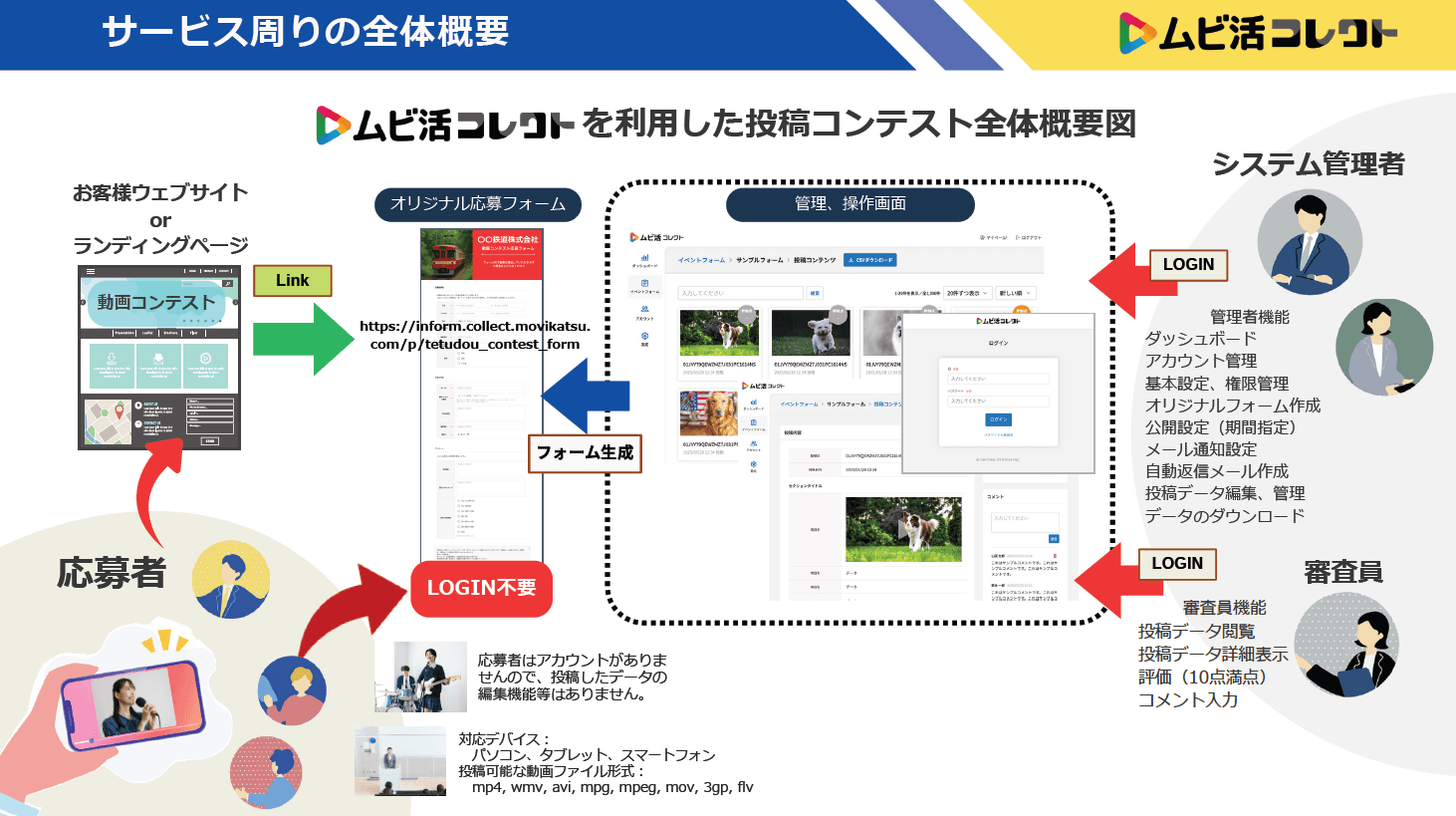The width and height of the screenshot is (1456, 816).
Task: Delete a comment using the red trash icon
Action: click(1055, 556)
